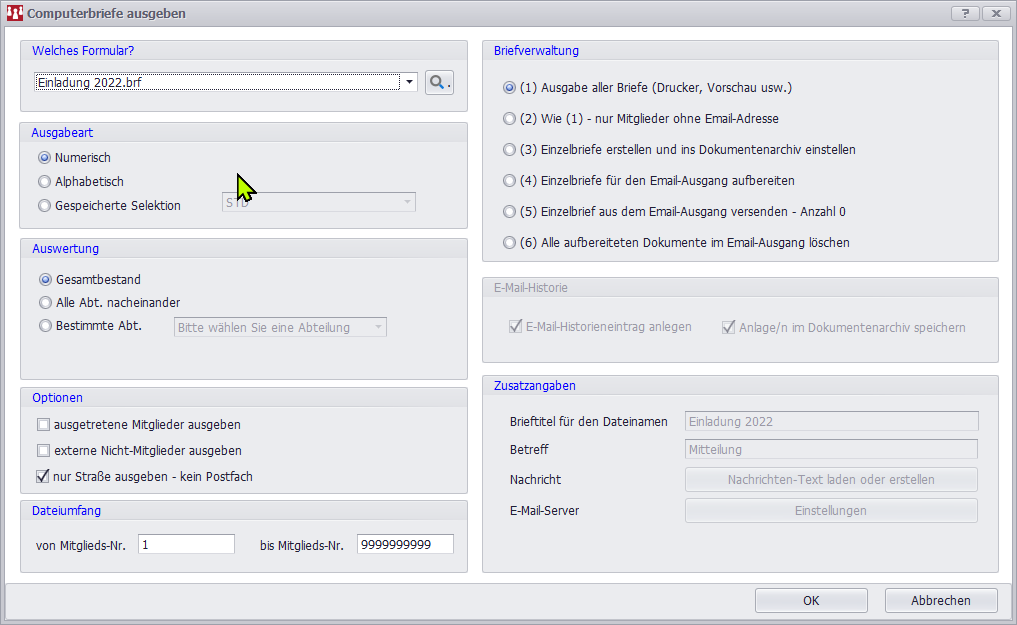Image resolution: width=1017 pixels, height=625 pixels.
Task: Select option (2) nur Mitglieder ohne Email-Adresse
Action: [509, 119]
